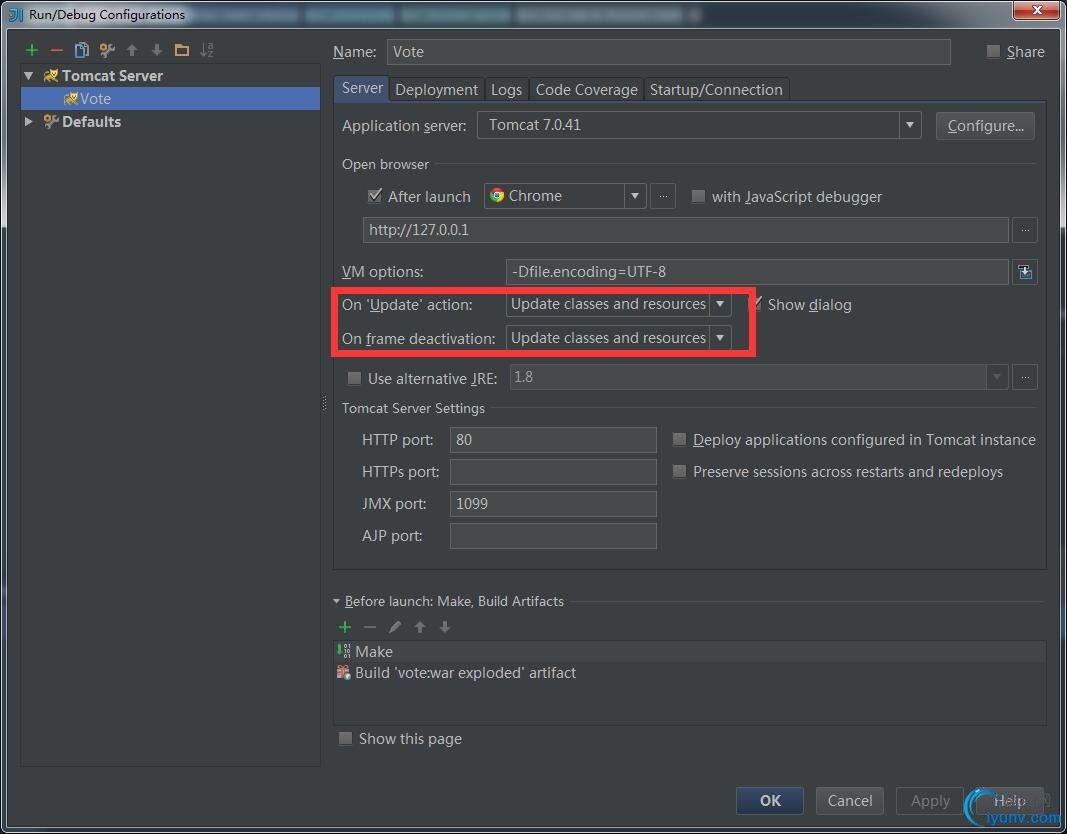Toggle After launch checkbox

coord(374,196)
